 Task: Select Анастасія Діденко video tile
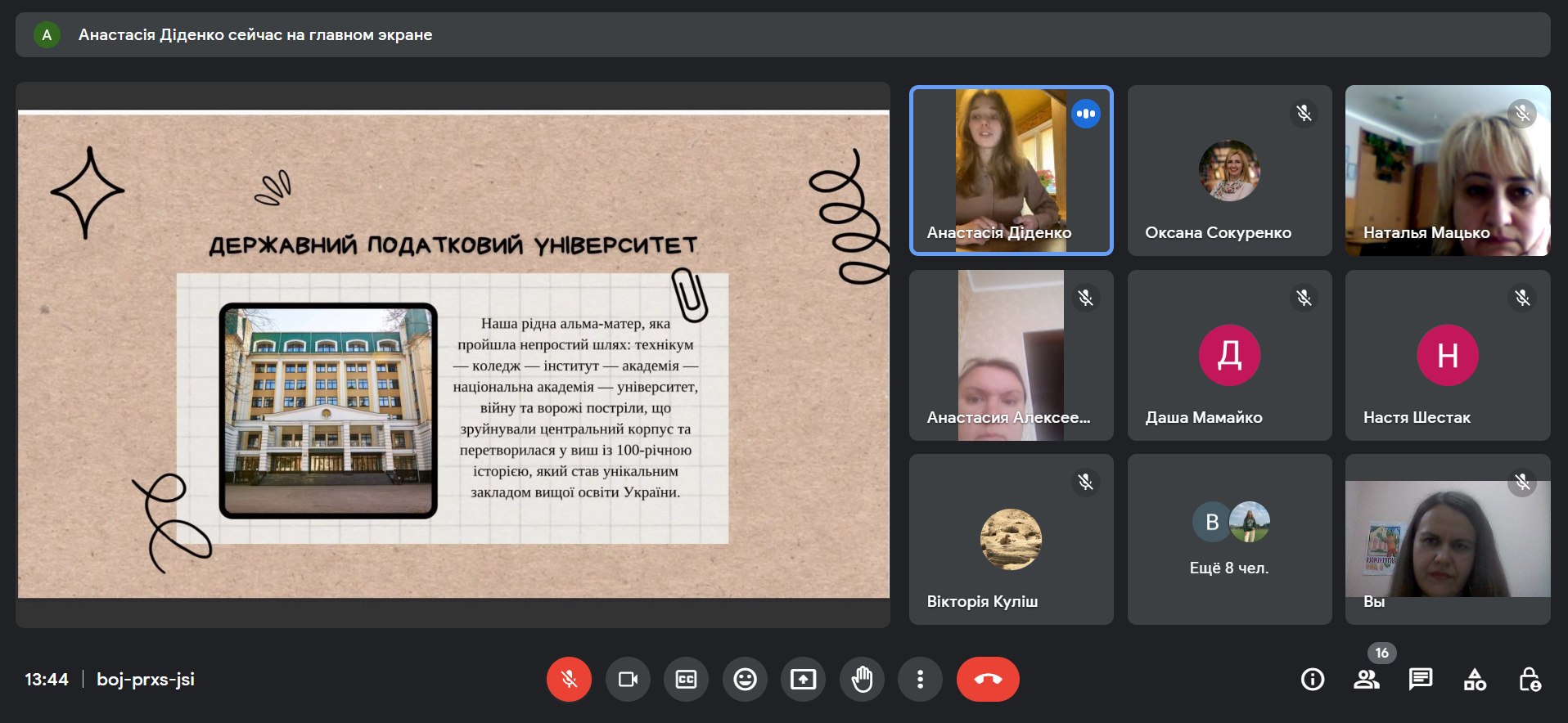click(1012, 170)
